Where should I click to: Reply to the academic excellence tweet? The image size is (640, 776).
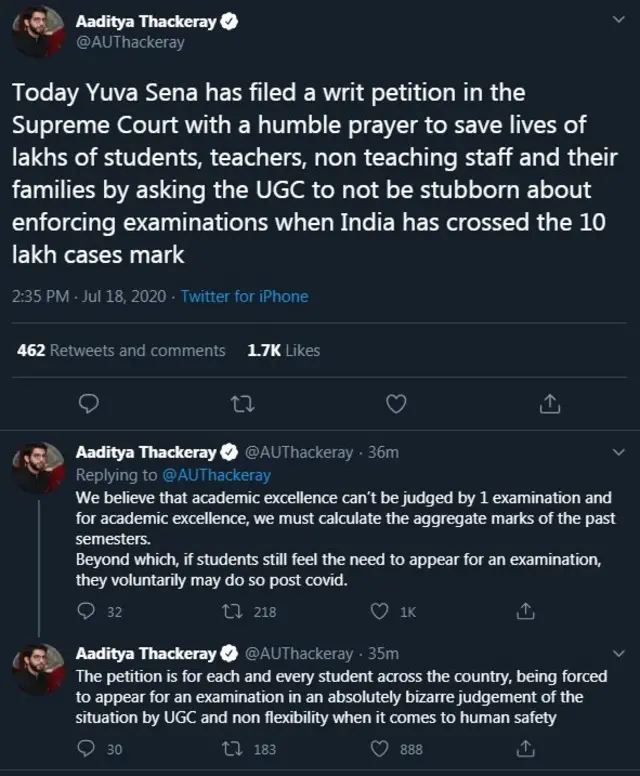pos(89,611)
